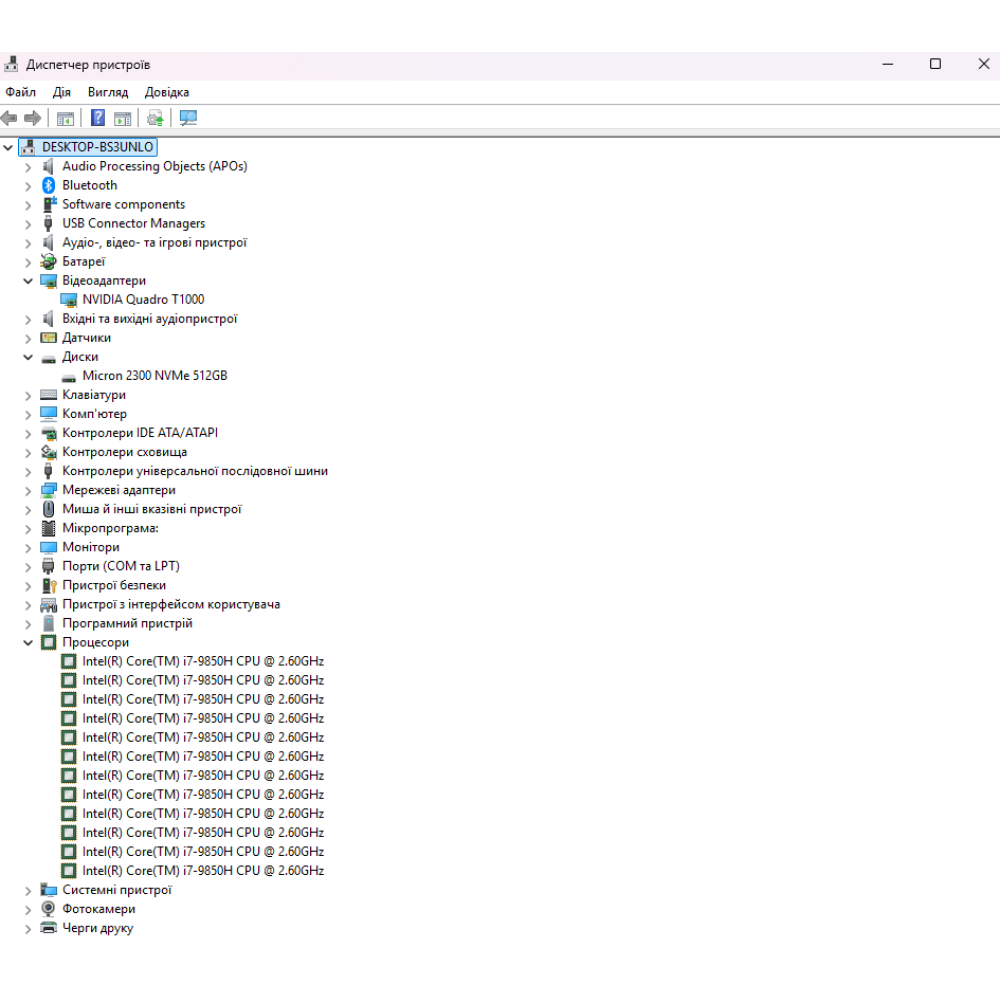The height and width of the screenshot is (1000, 1000).
Task: Click the Help toolbar icon with question mark
Action: pos(98,118)
